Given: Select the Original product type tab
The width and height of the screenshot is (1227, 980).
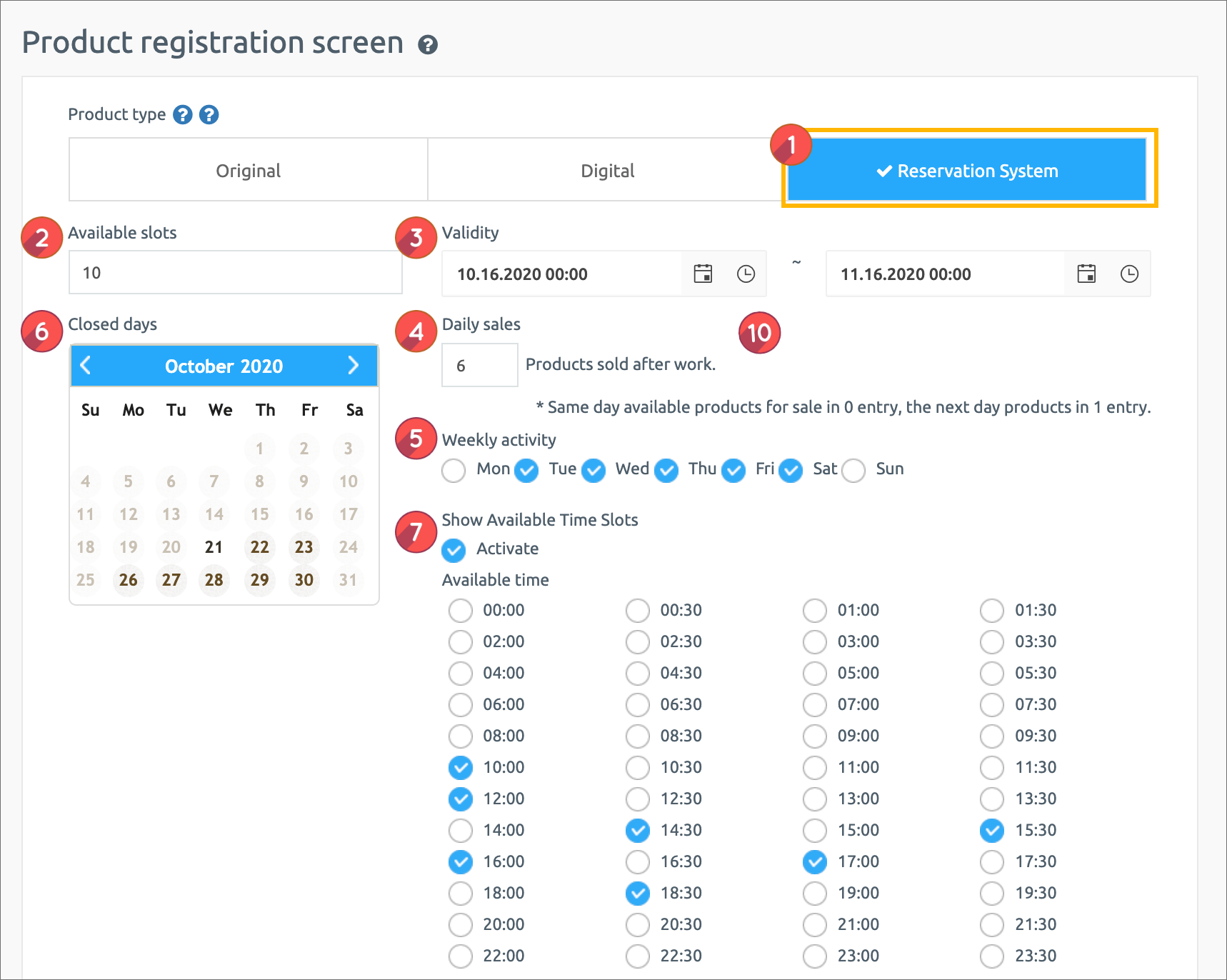Looking at the screenshot, I should pyautogui.click(x=248, y=170).
